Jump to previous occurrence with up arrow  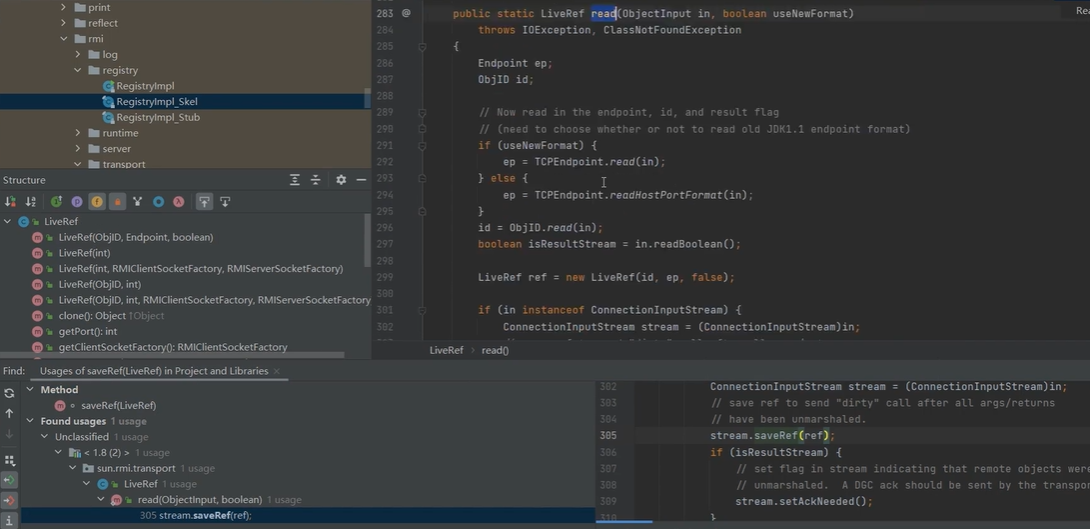click(x=10, y=413)
